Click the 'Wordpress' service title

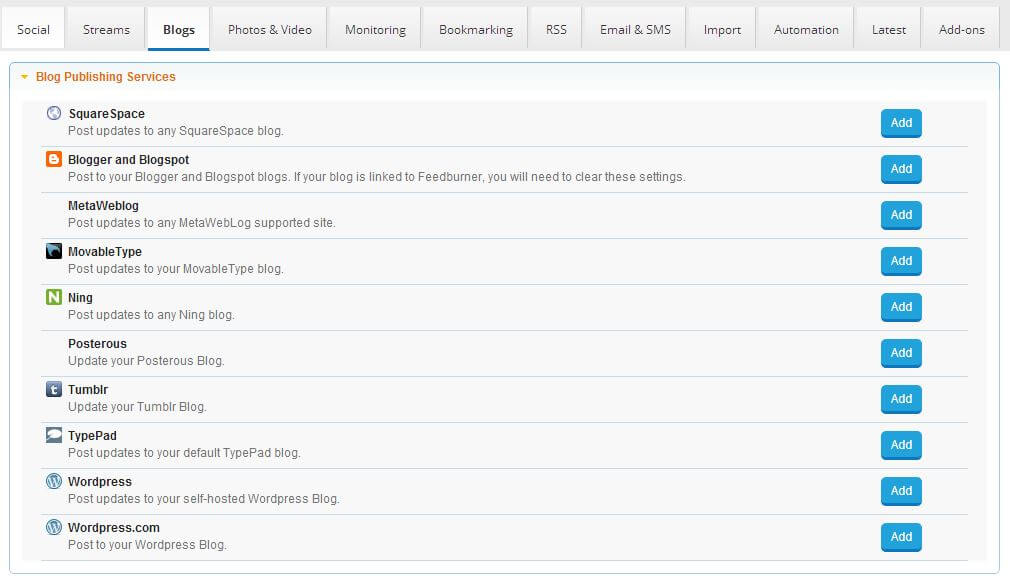[100, 482]
